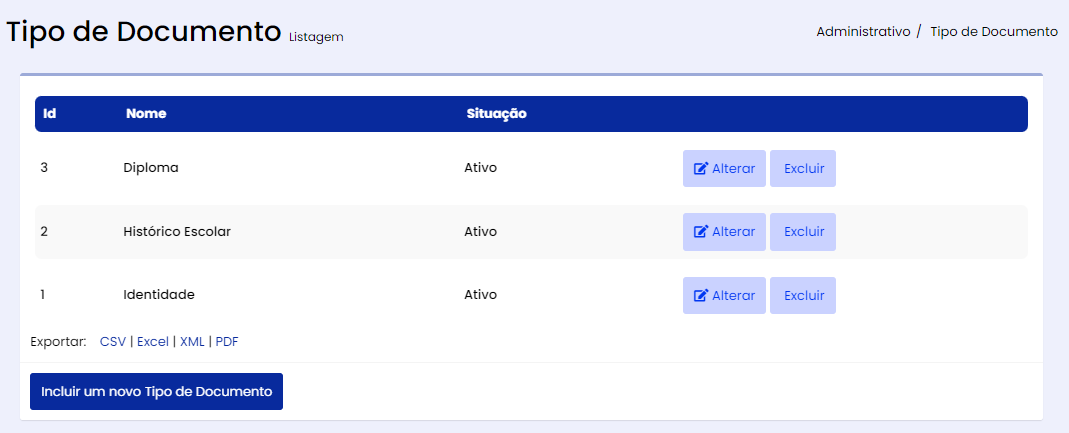Click the Tipo de Documento breadcrumb
The image size is (1069, 433).
point(993,32)
